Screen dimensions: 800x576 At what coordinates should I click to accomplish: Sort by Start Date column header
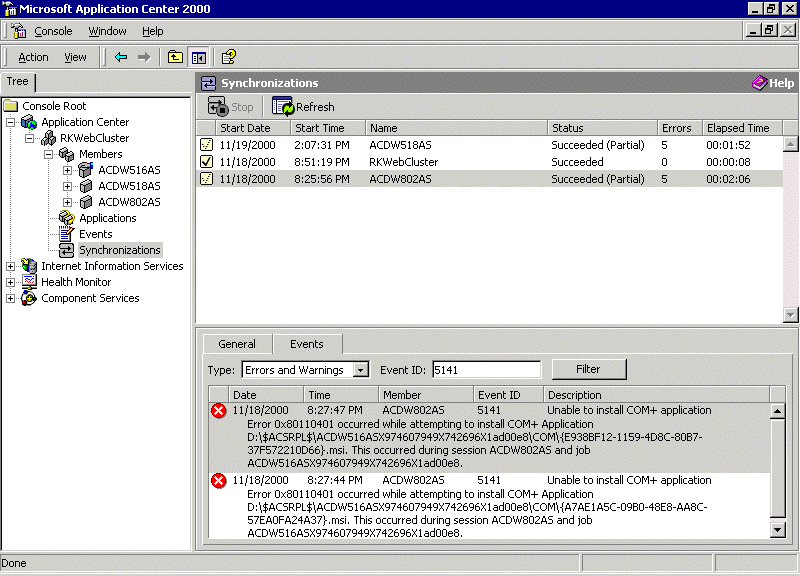(253, 128)
